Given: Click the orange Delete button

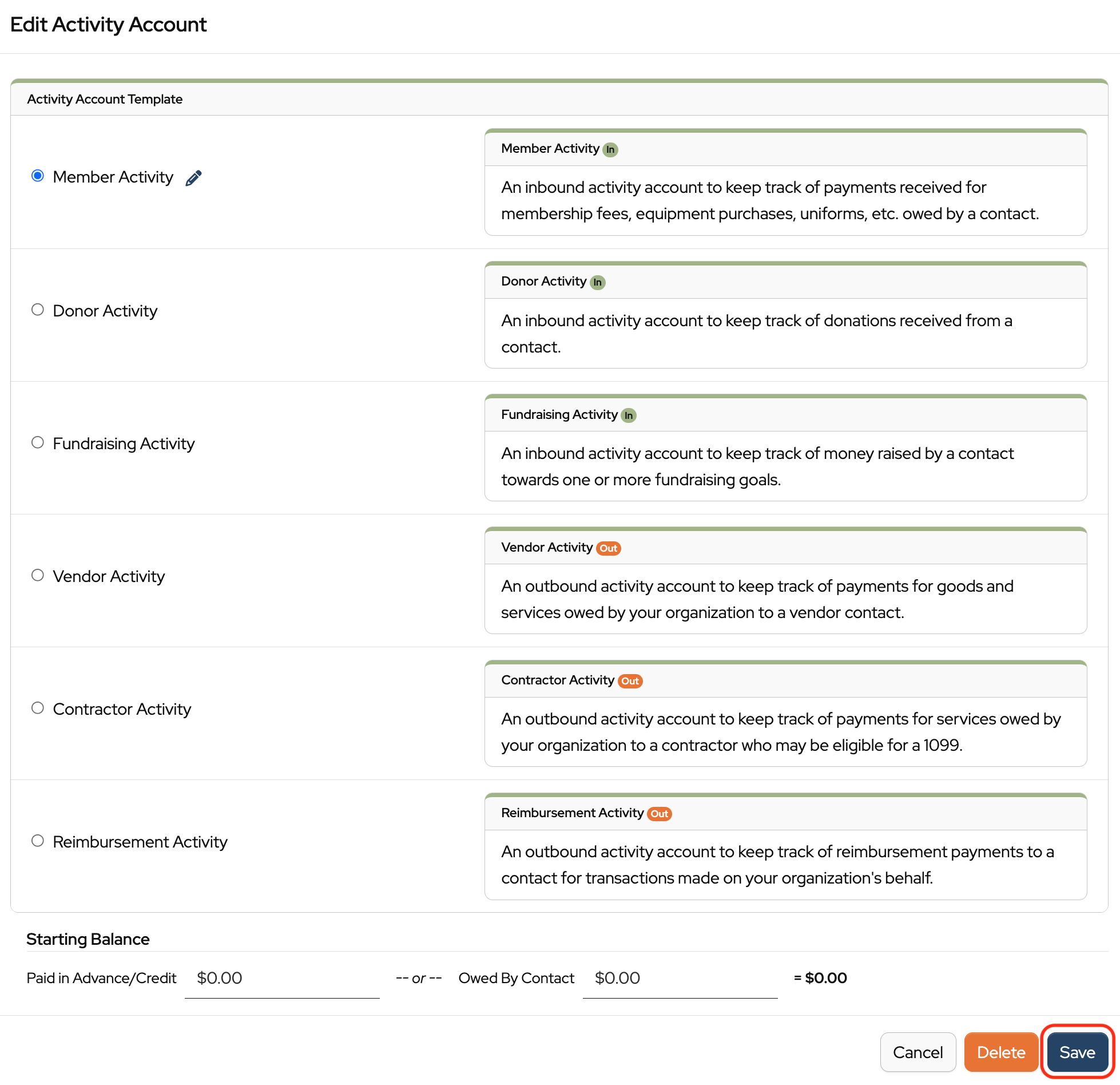Looking at the screenshot, I should pyautogui.click(x=1000, y=1052).
